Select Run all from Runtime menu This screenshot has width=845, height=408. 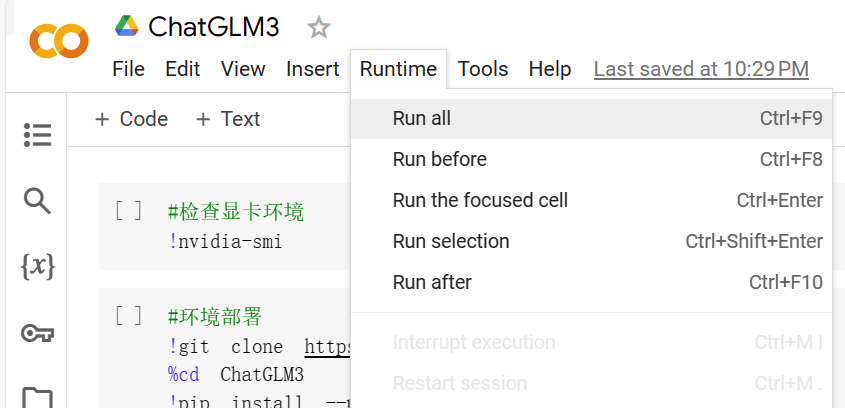(x=592, y=118)
